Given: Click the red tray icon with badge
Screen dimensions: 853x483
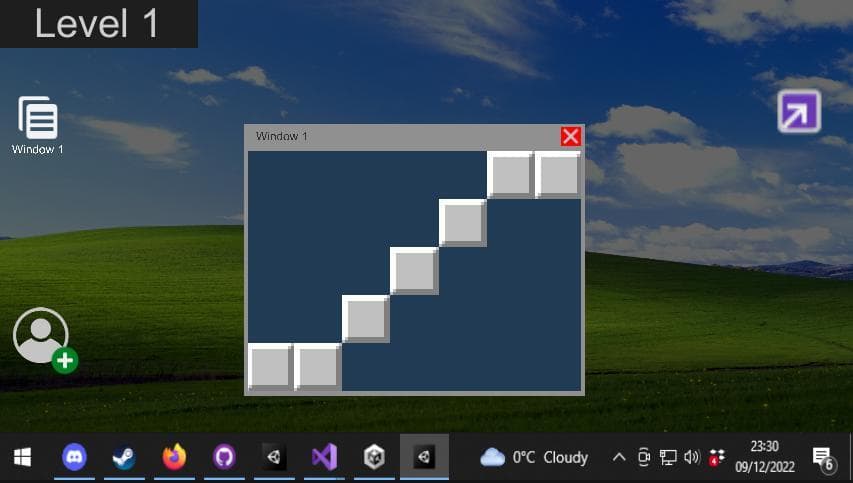Looking at the screenshot, I should pyautogui.click(x=717, y=457).
